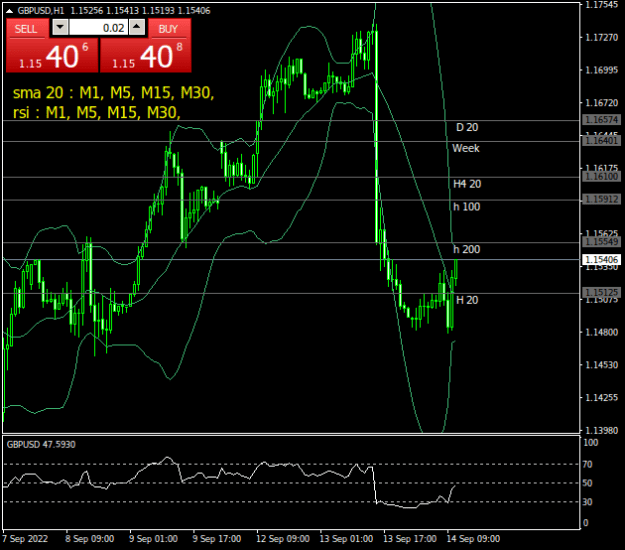Click the 1.14255 price scale value
The width and height of the screenshot is (625, 550).
tap(601, 397)
